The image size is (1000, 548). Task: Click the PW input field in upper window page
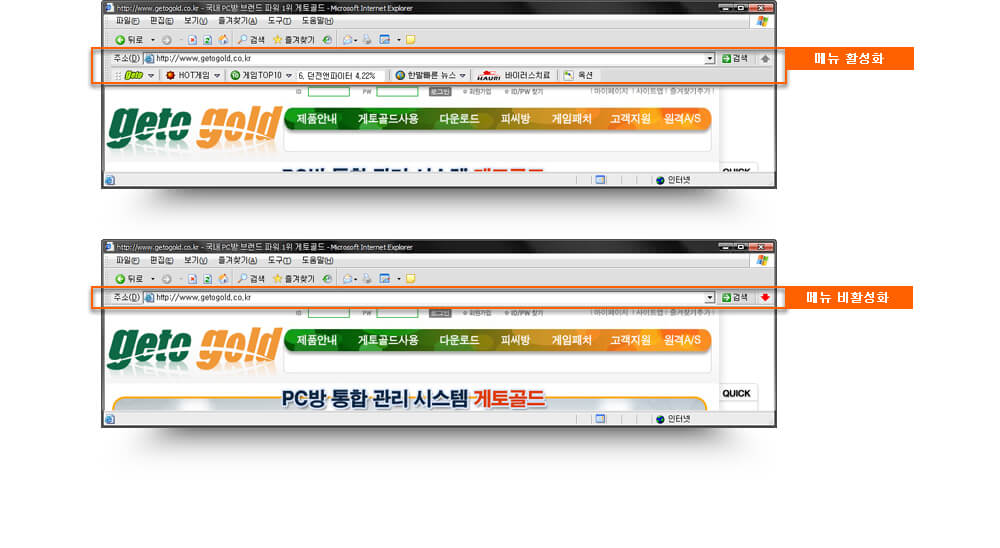397,92
